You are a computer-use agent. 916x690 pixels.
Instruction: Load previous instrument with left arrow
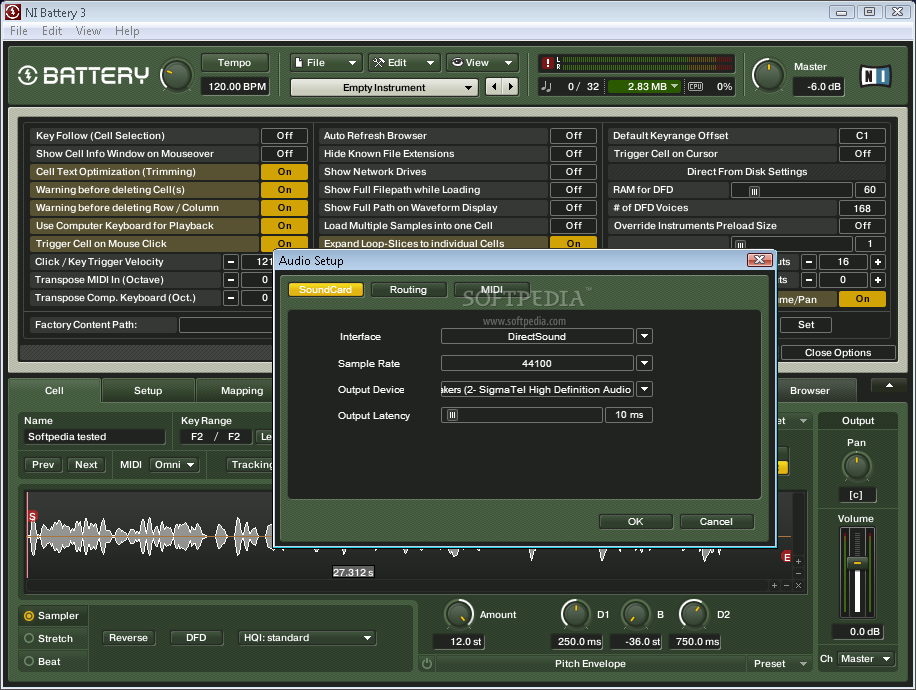click(494, 87)
